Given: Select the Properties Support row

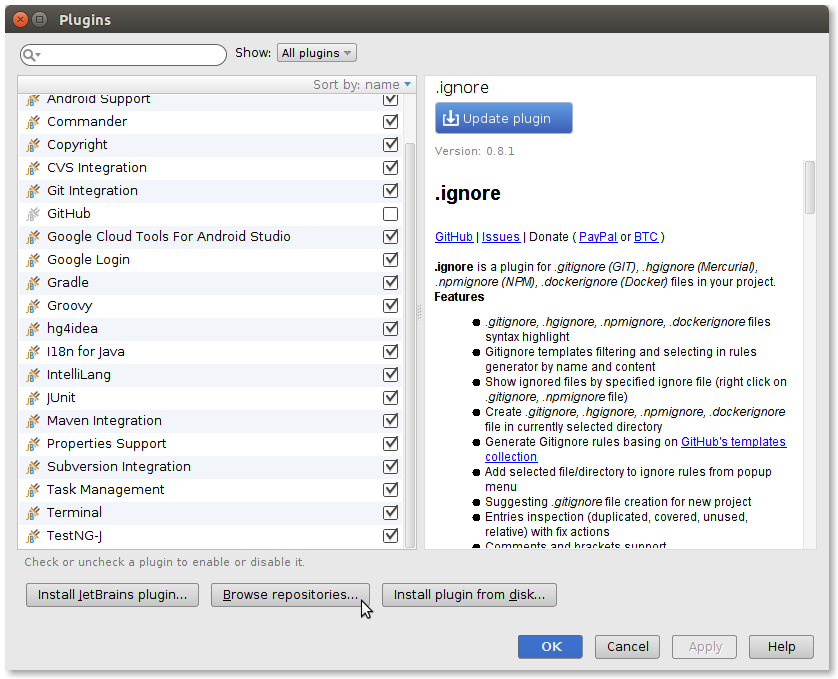Looking at the screenshot, I should tap(211, 444).
